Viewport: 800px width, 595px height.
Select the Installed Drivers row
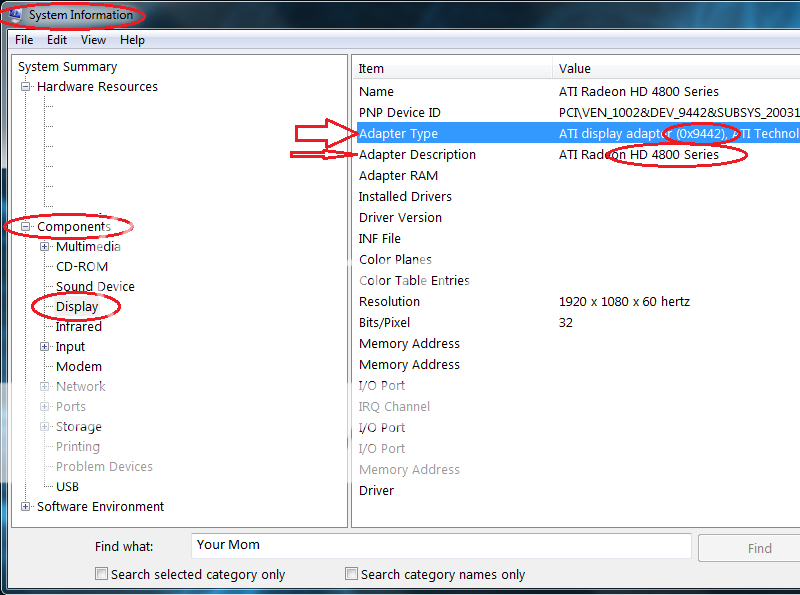tap(577, 196)
